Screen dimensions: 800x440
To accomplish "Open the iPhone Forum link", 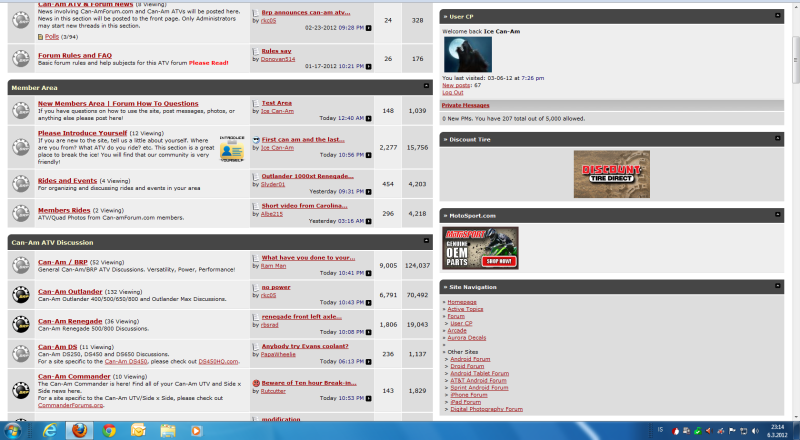I will pyautogui.click(x=469, y=395).
